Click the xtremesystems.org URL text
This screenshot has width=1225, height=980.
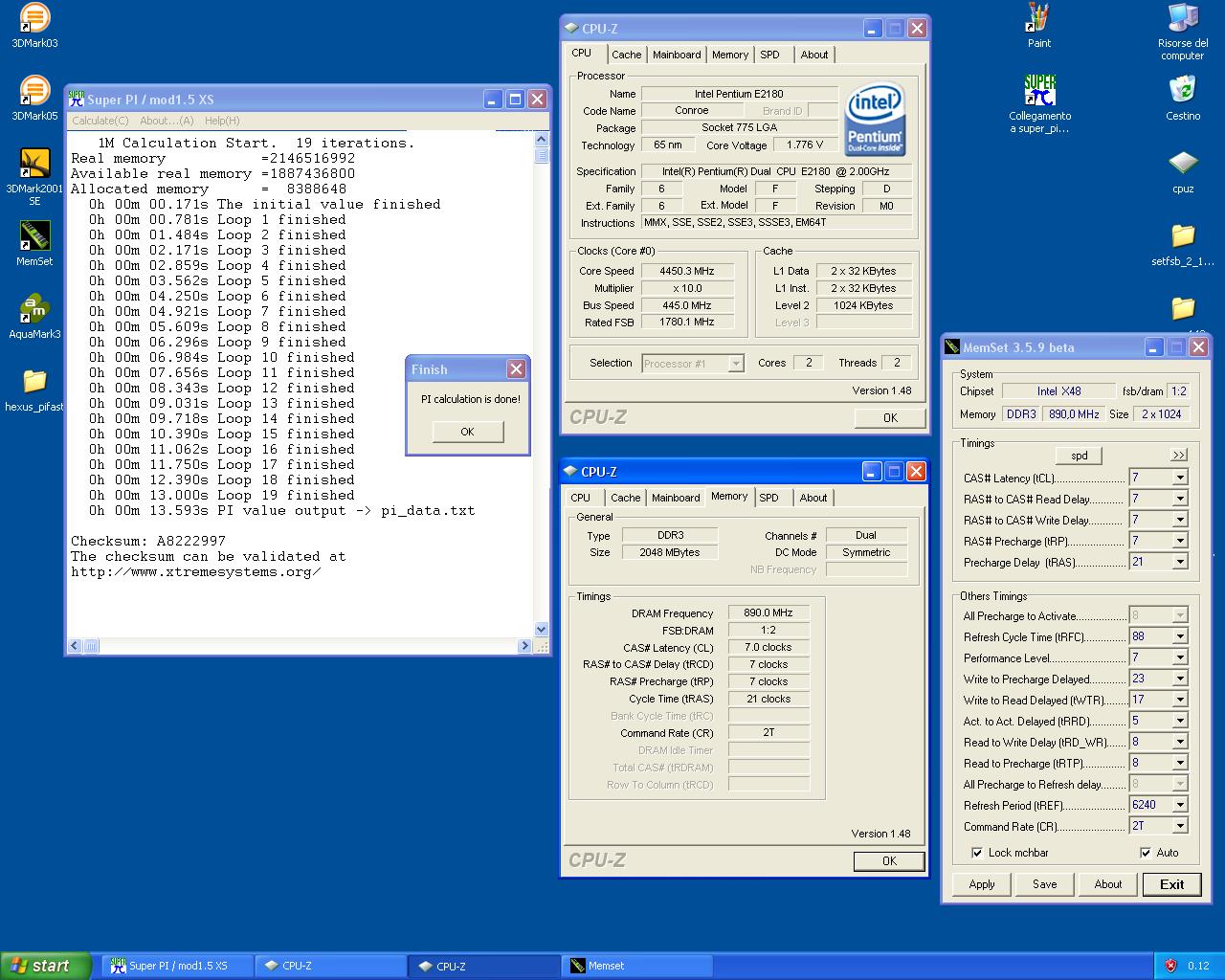196,571
